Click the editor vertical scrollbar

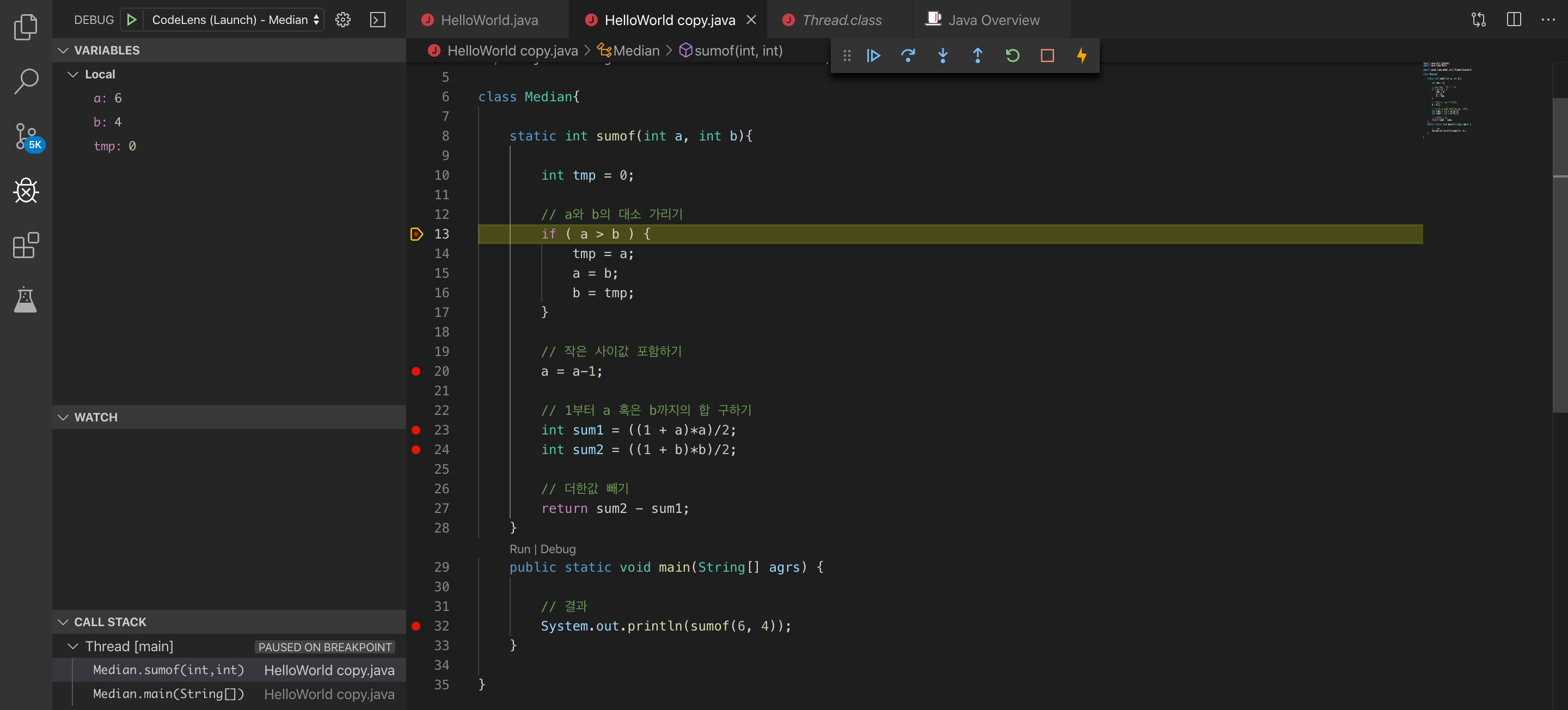[1560, 256]
